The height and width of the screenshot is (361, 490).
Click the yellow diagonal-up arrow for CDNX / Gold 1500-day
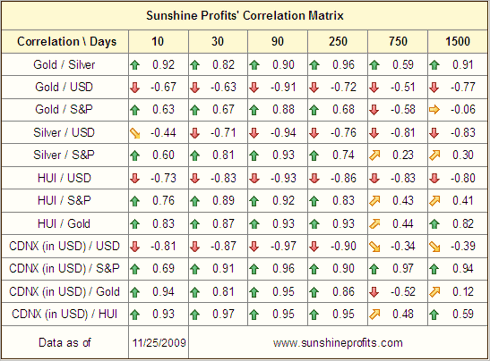pos(435,292)
